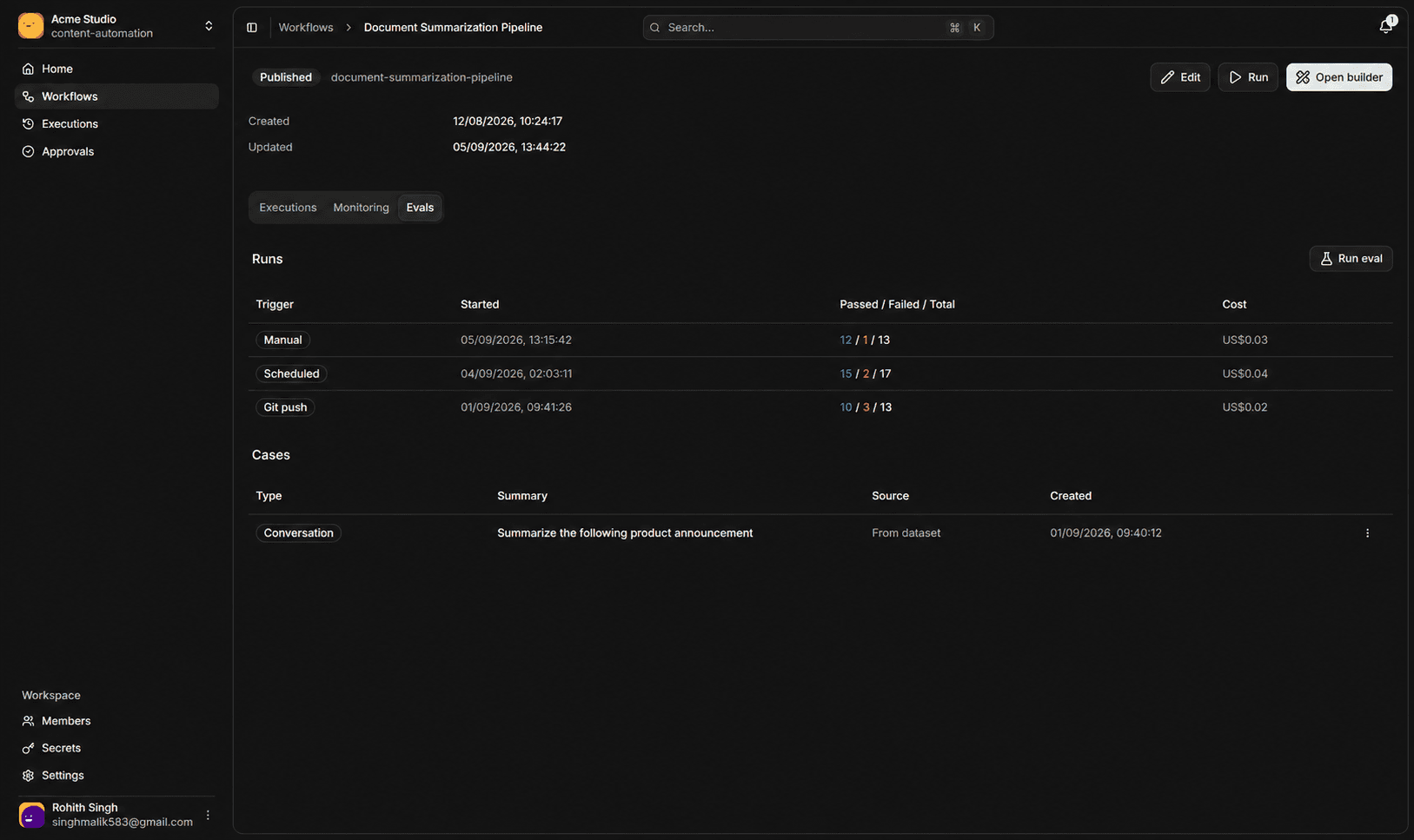The image size is (1414, 840).
Task: Open workspace Members page
Action: pyautogui.click(x=116, y=721)
